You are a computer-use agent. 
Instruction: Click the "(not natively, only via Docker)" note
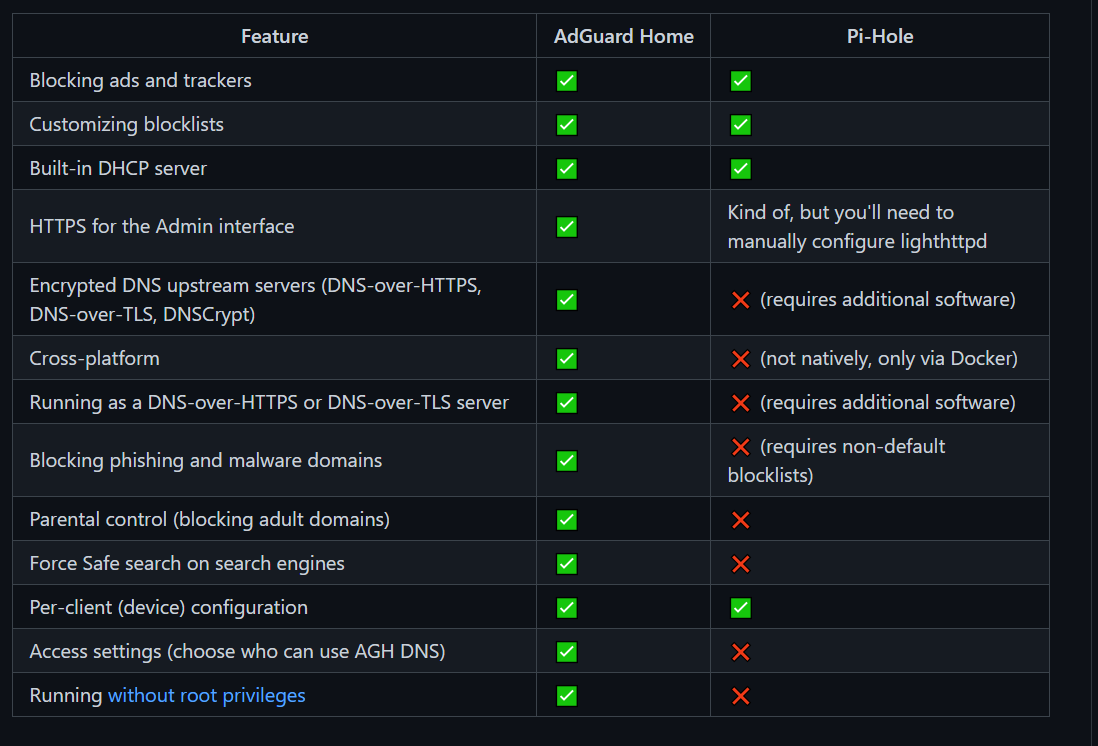(x=889, y=358)
